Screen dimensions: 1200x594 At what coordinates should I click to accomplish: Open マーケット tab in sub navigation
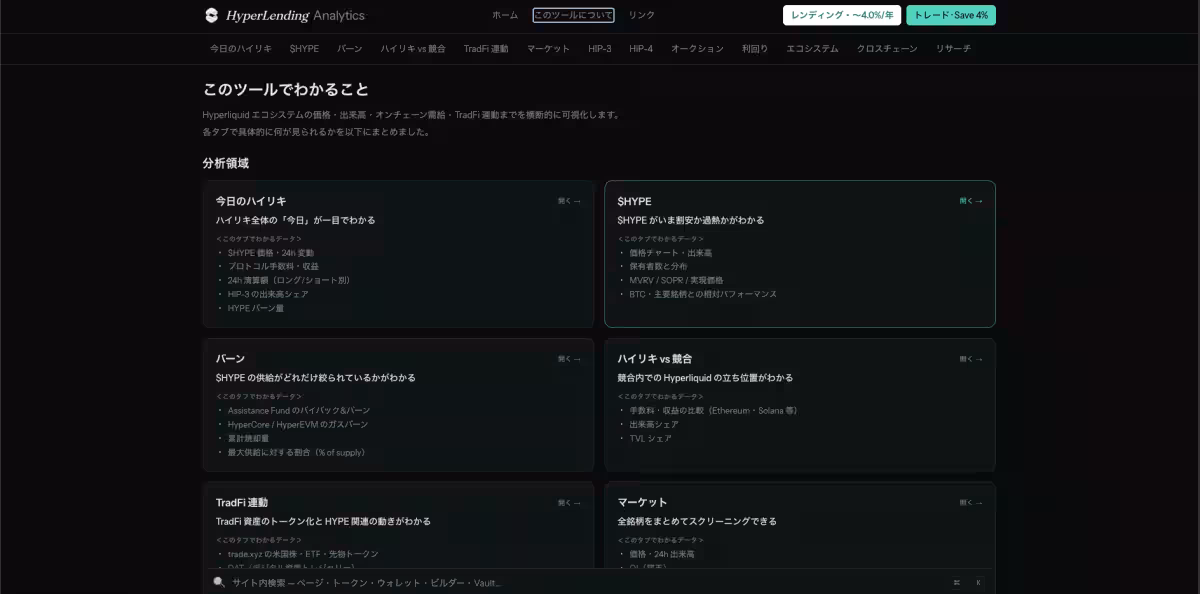point(548,48)
